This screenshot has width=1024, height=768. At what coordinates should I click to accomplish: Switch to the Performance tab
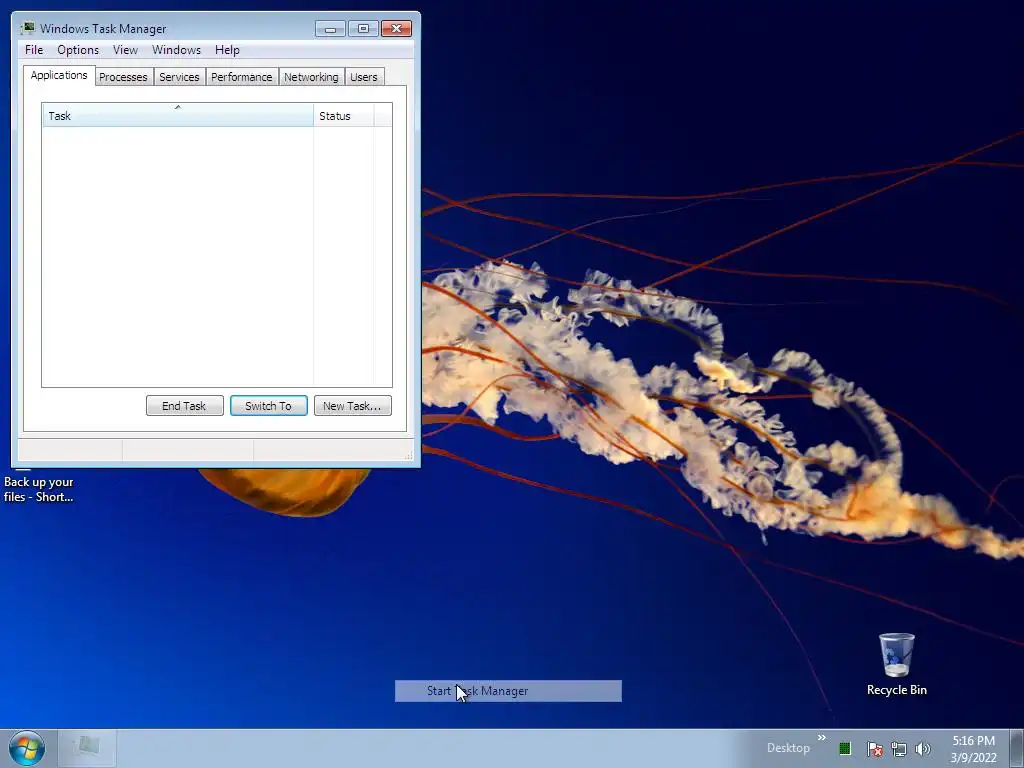(x=242, y=77)
